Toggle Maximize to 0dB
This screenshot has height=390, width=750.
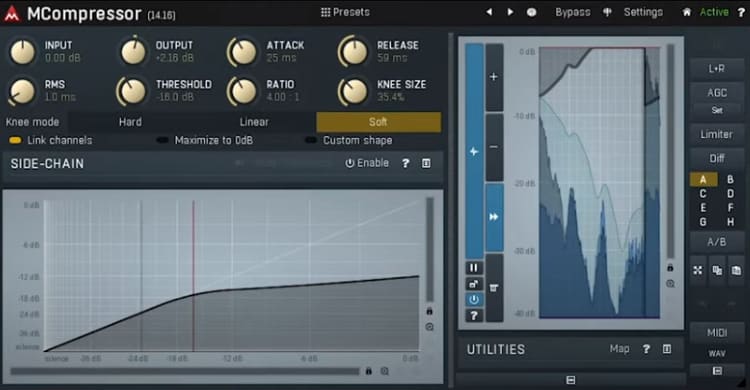pos(205,140)
